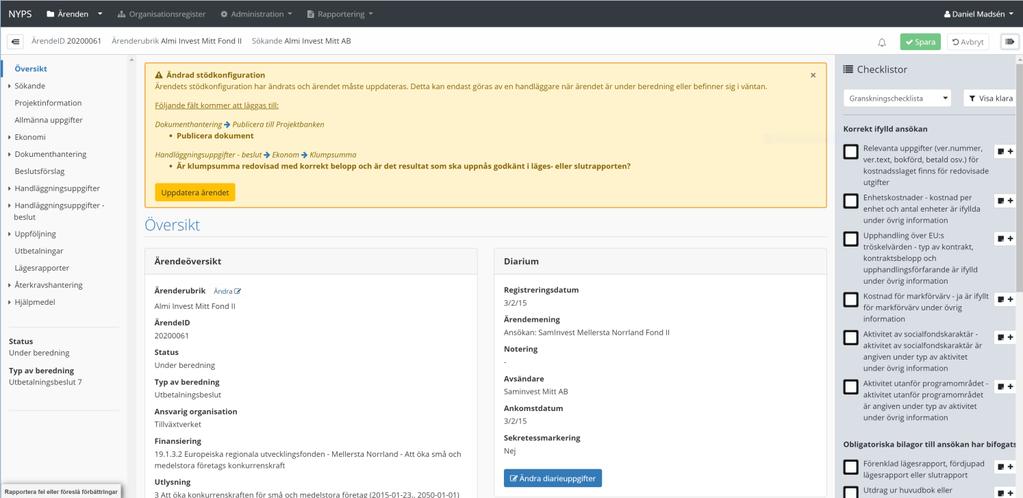Add note for Aktivitet utanför programområdet item
Viewport: 1023px width, 498px height.
click(x=1005, y=386)
